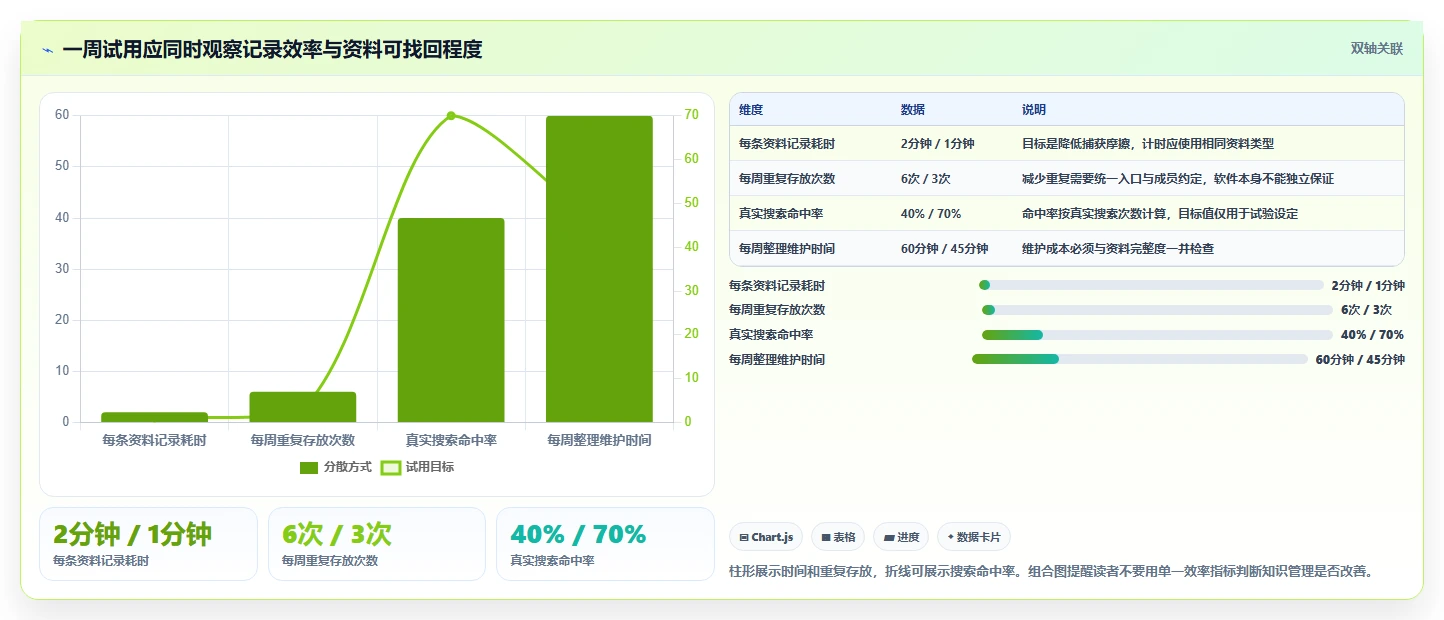The width and height of the screenshot is (1444, 620).
Task: Click the description text starting 柱形展示时间和重复存放
Action: pos(1052,572)
